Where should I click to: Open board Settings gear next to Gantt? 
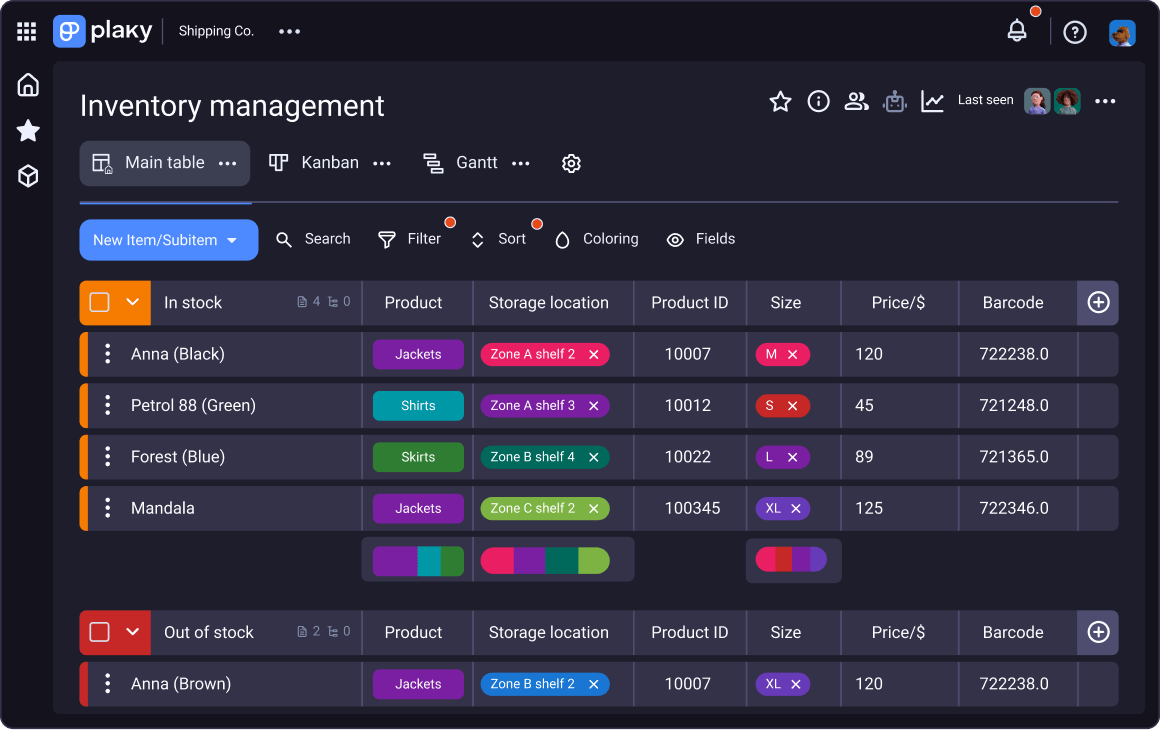tap(571, 163)
